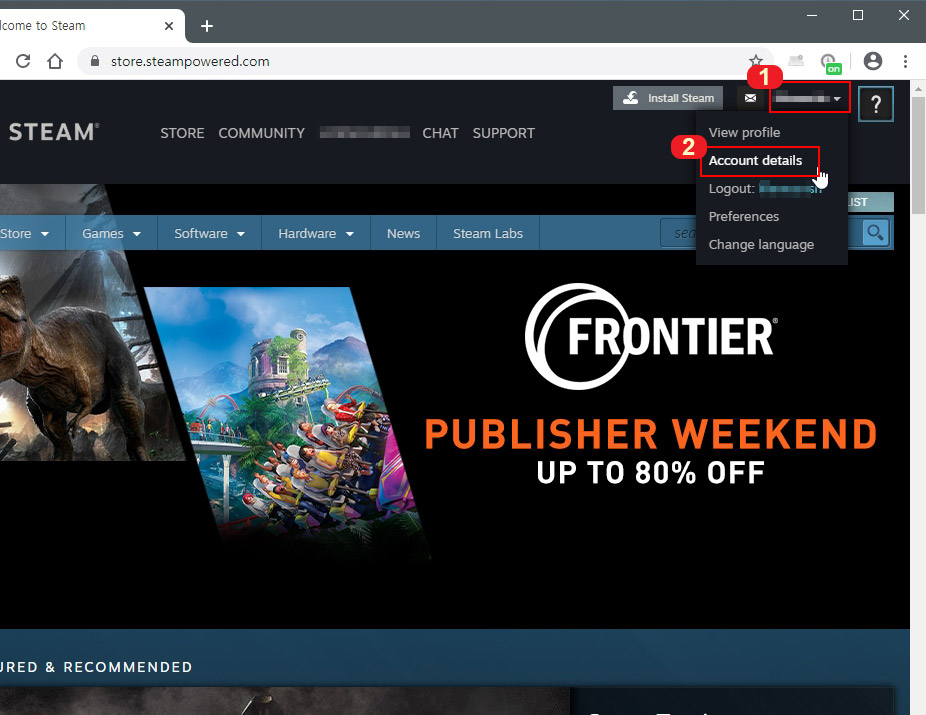This screenshot has height=715, width=926.
Task: Click the Featured & Recommended heading
Action: 96,667
